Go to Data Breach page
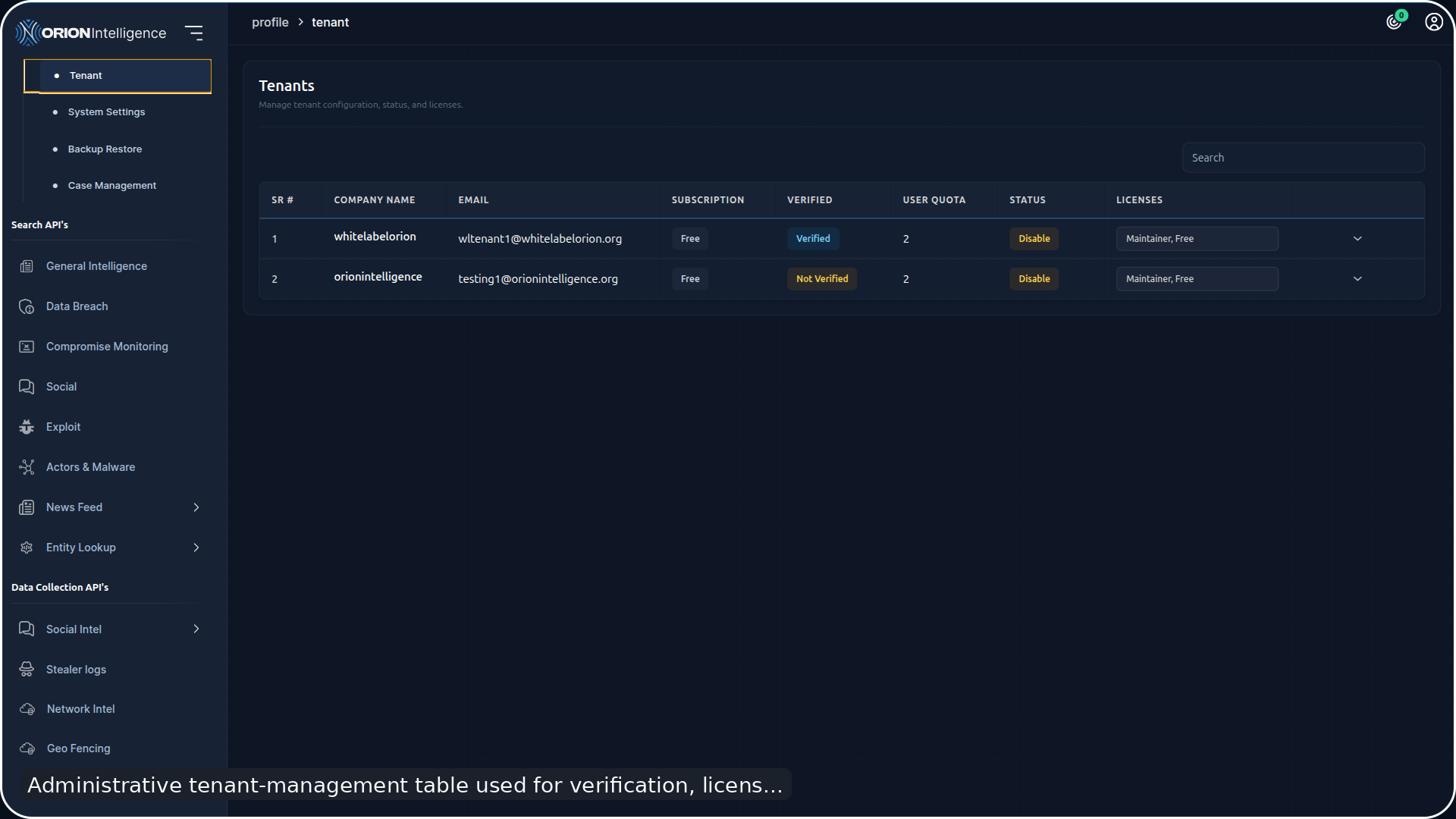The image size is (1456, 819). click(77, 306)
